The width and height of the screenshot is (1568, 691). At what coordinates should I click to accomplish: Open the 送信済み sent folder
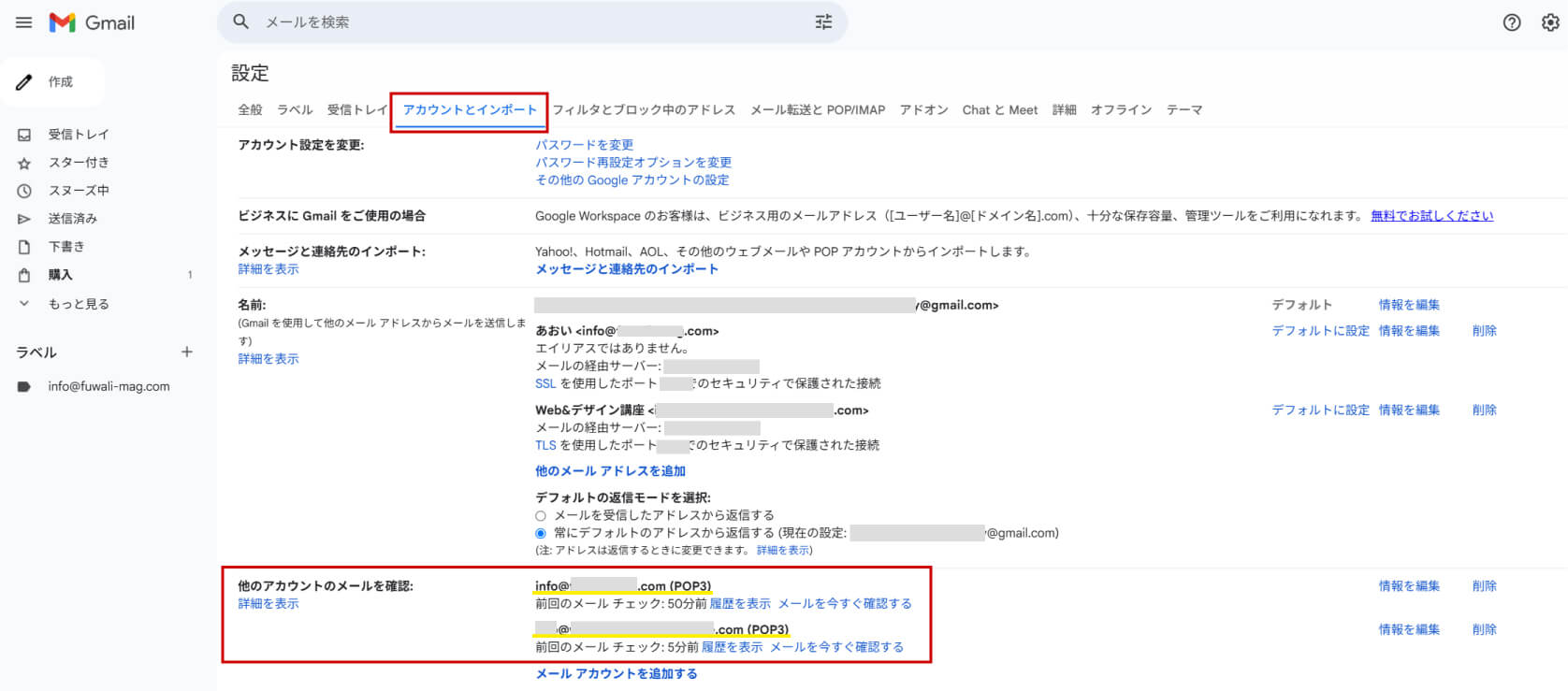coord(72,219)
